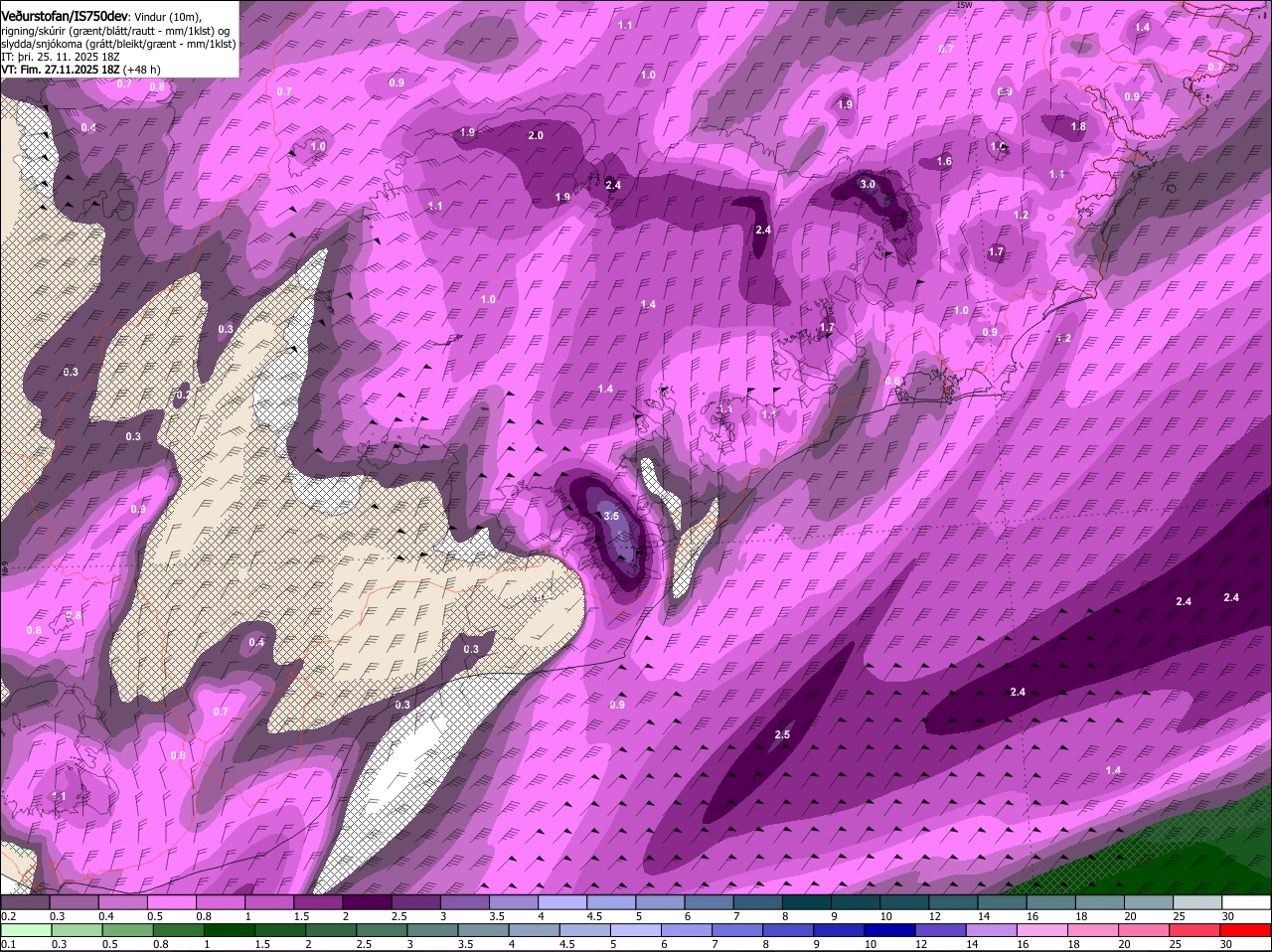
Task: Click the 1.8 precipitation value on the map
Action: tap(1078, 127)
